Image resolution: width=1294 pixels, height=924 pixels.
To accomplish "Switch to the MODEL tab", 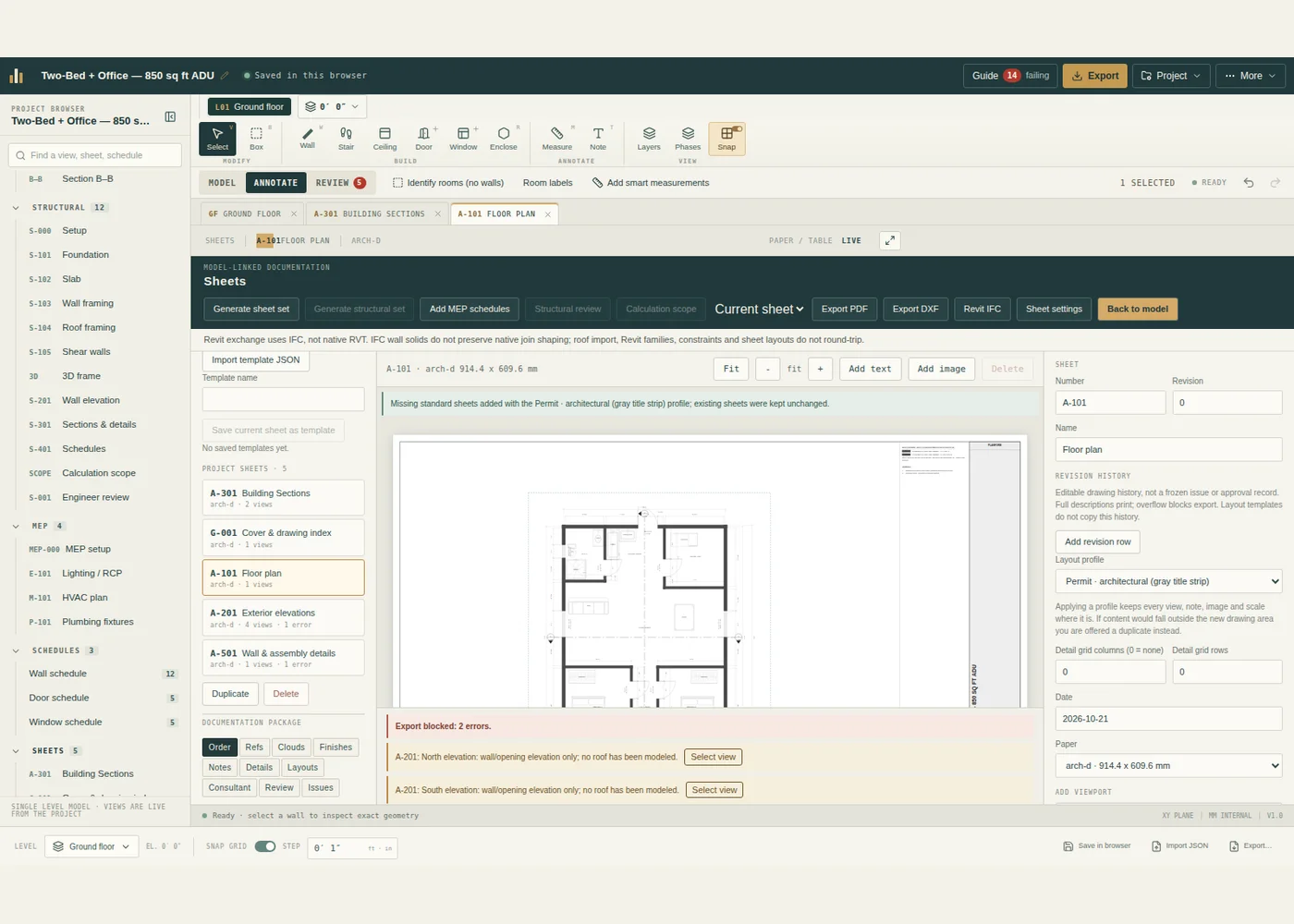I will (222, 183).
